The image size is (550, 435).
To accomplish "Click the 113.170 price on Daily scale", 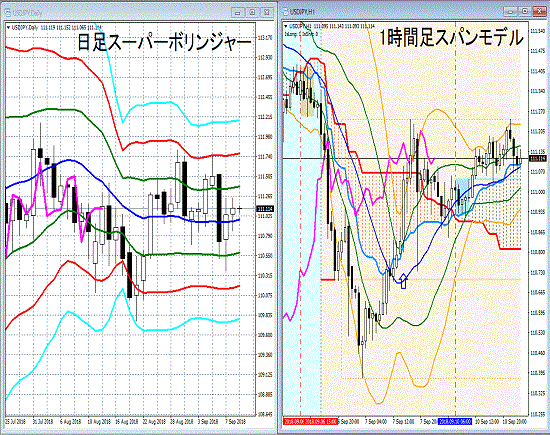I will 265,38.
